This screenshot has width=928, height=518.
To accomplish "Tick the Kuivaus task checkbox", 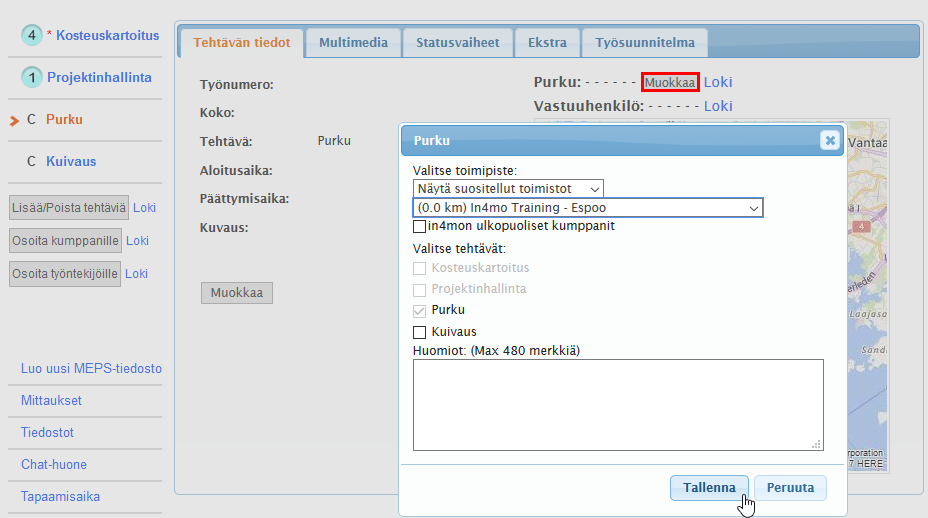I will point(420,331).
